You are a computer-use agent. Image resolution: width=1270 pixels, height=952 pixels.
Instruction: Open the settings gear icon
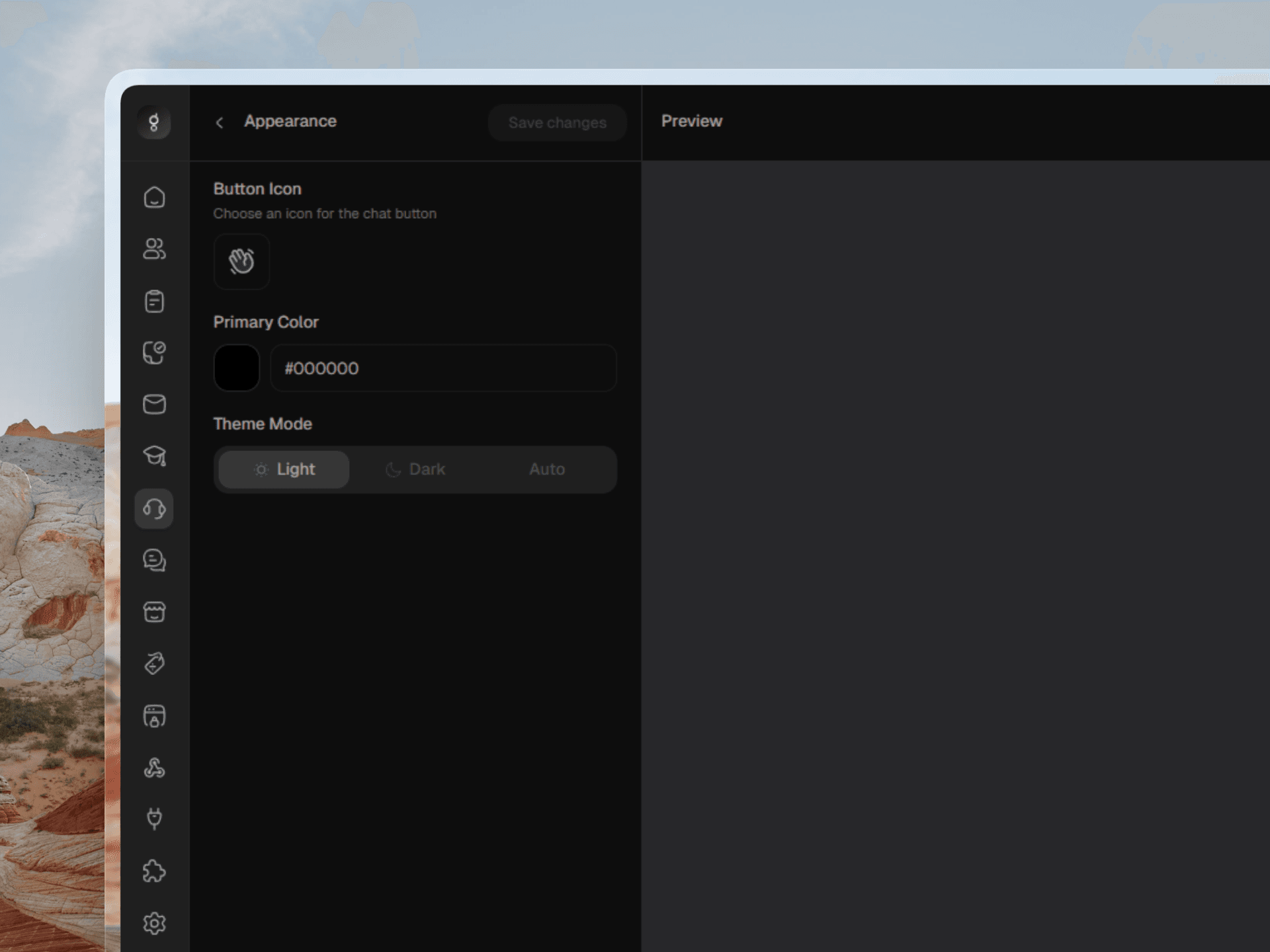point(154,923)
